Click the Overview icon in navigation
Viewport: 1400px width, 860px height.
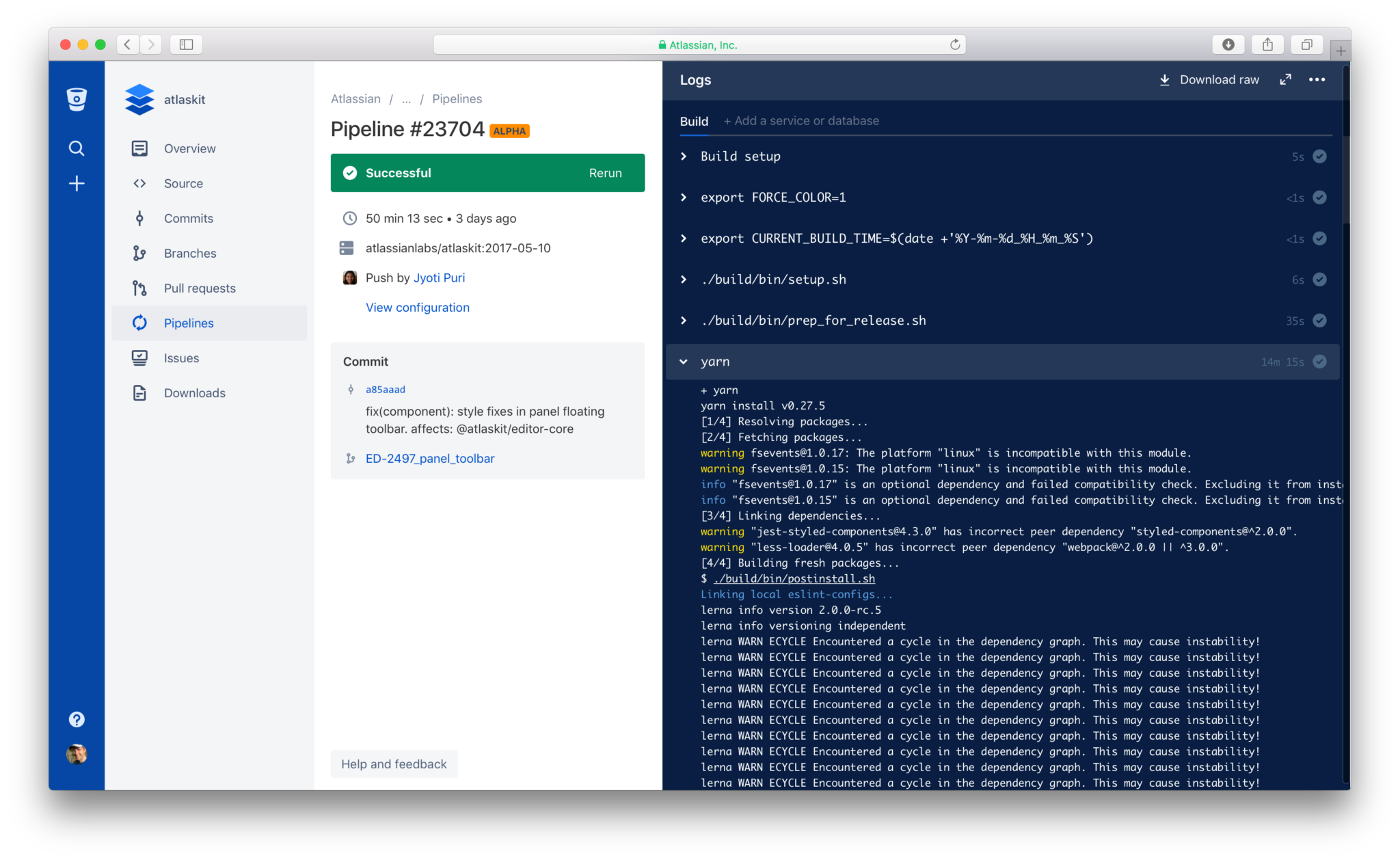point(139,148)
